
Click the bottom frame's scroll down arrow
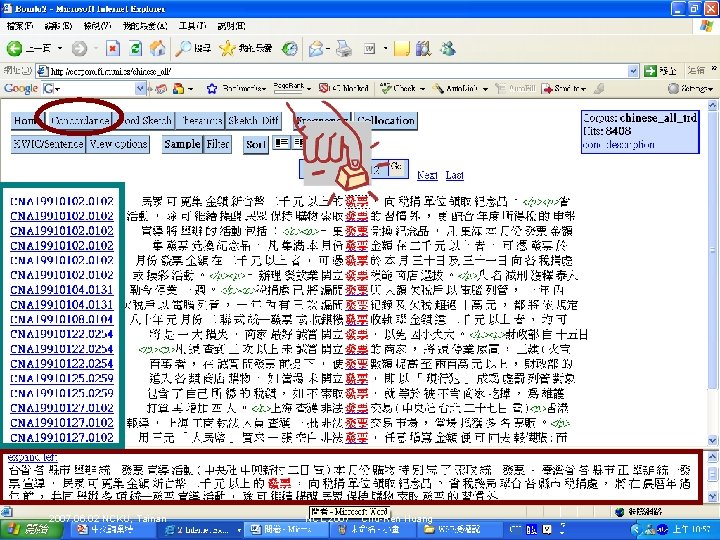[712, 496]
